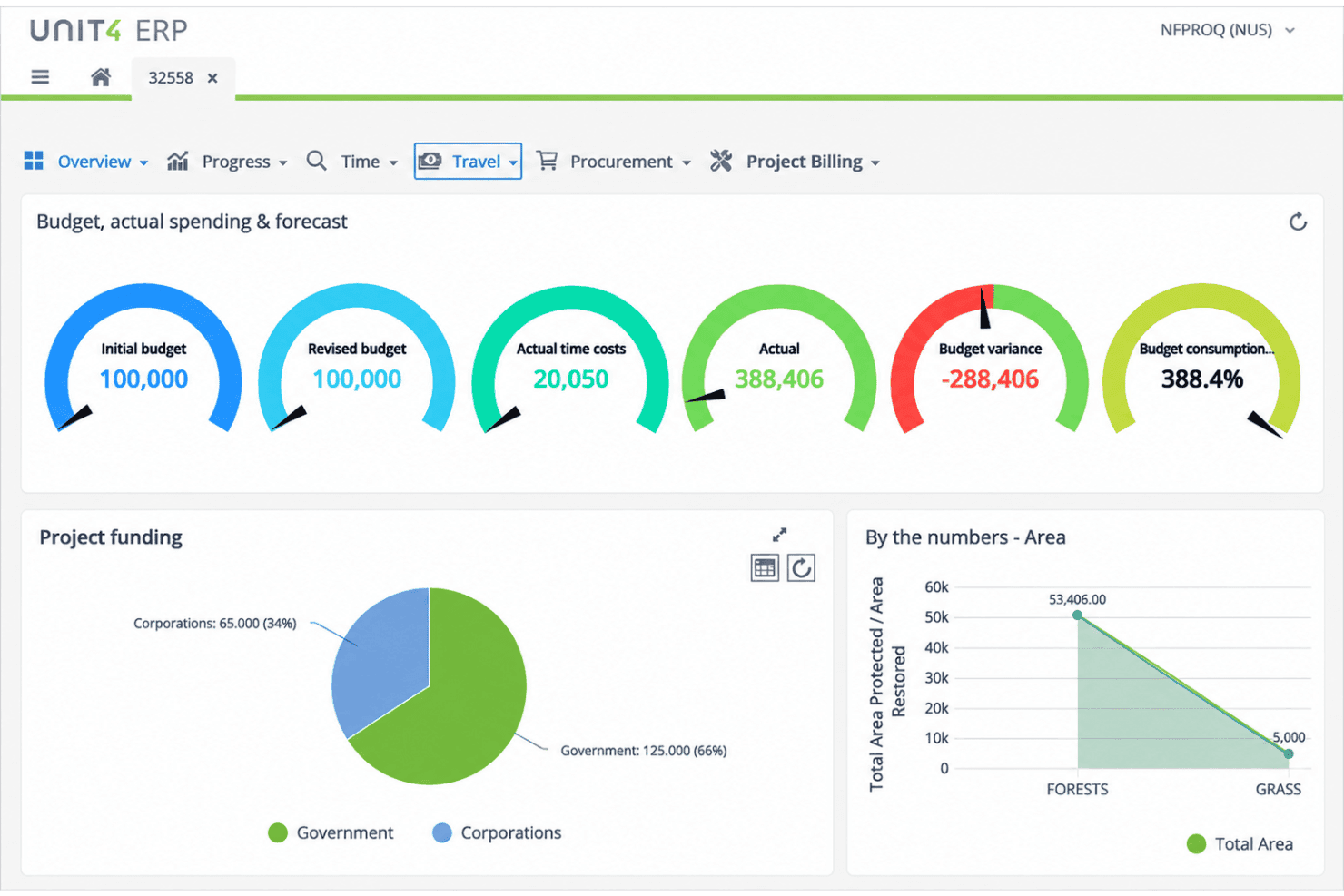Click the FORESTS data point 53,406.00

pyautogui.click(x=1078, y=615)
